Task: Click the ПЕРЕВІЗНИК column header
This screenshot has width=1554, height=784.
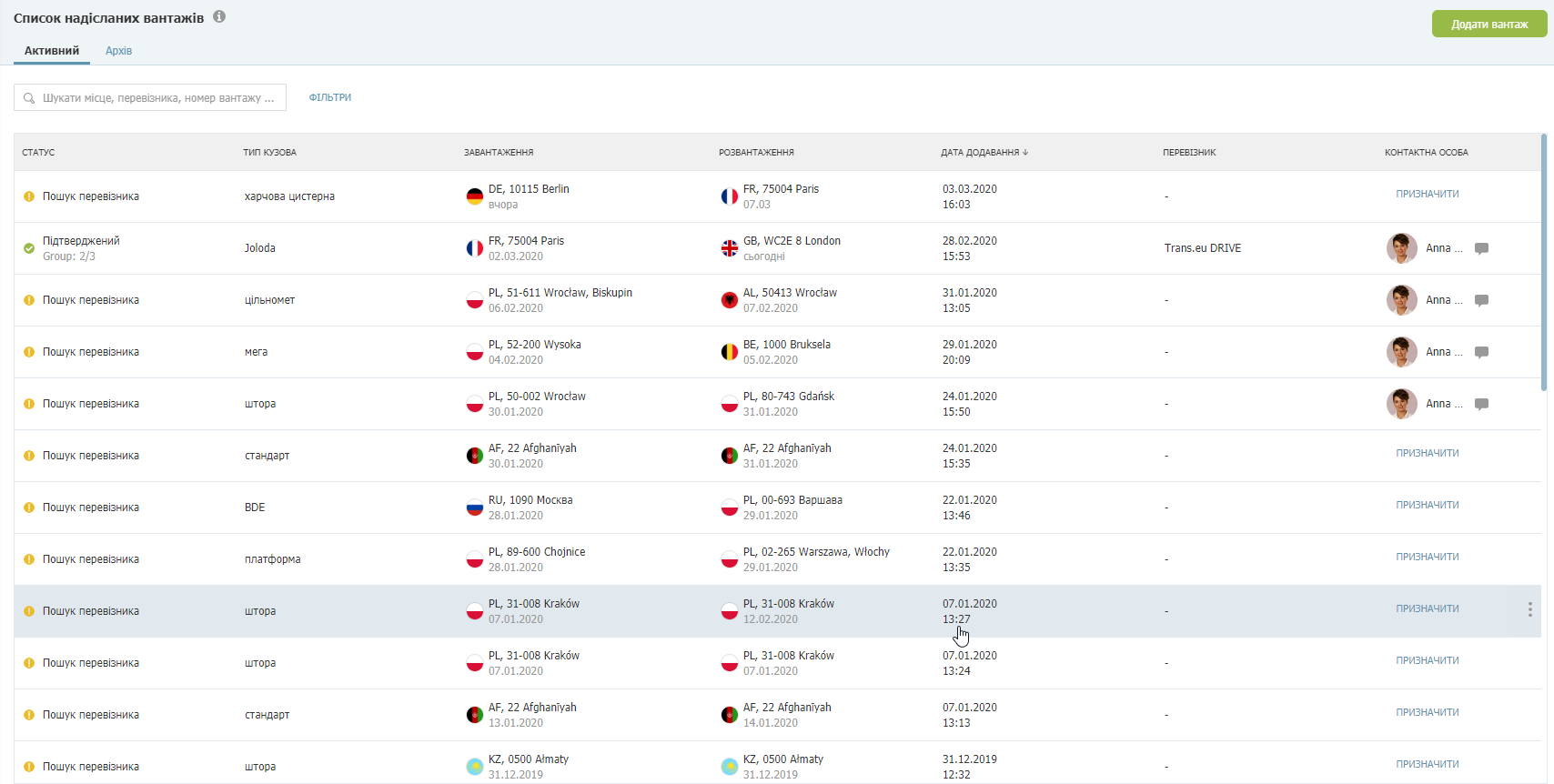Action: 1189,153
